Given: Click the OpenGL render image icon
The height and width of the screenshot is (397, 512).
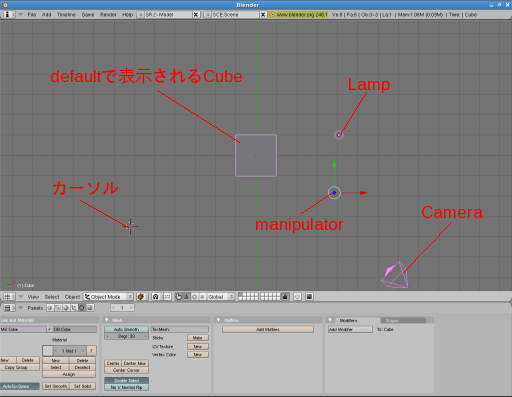Looking at the screenshot, I should (309, 297).
